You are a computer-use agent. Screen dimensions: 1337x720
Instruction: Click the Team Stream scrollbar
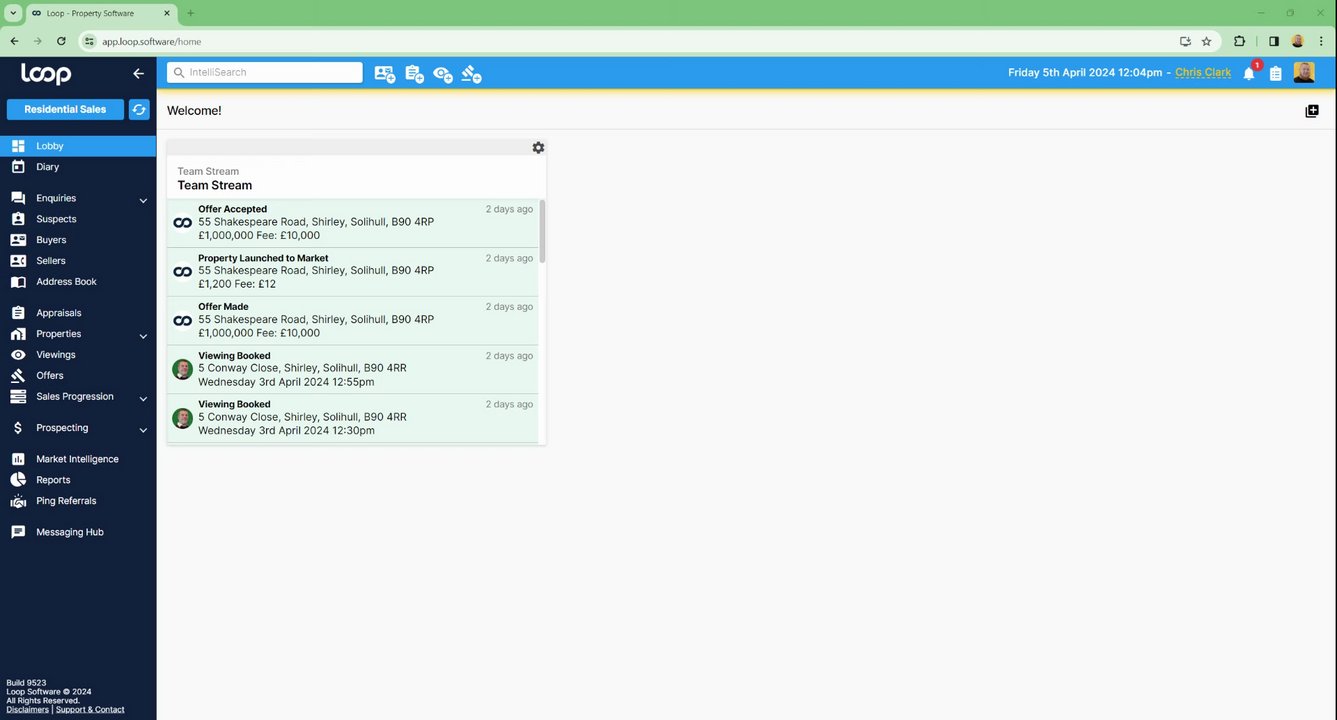tap(542, 231)
